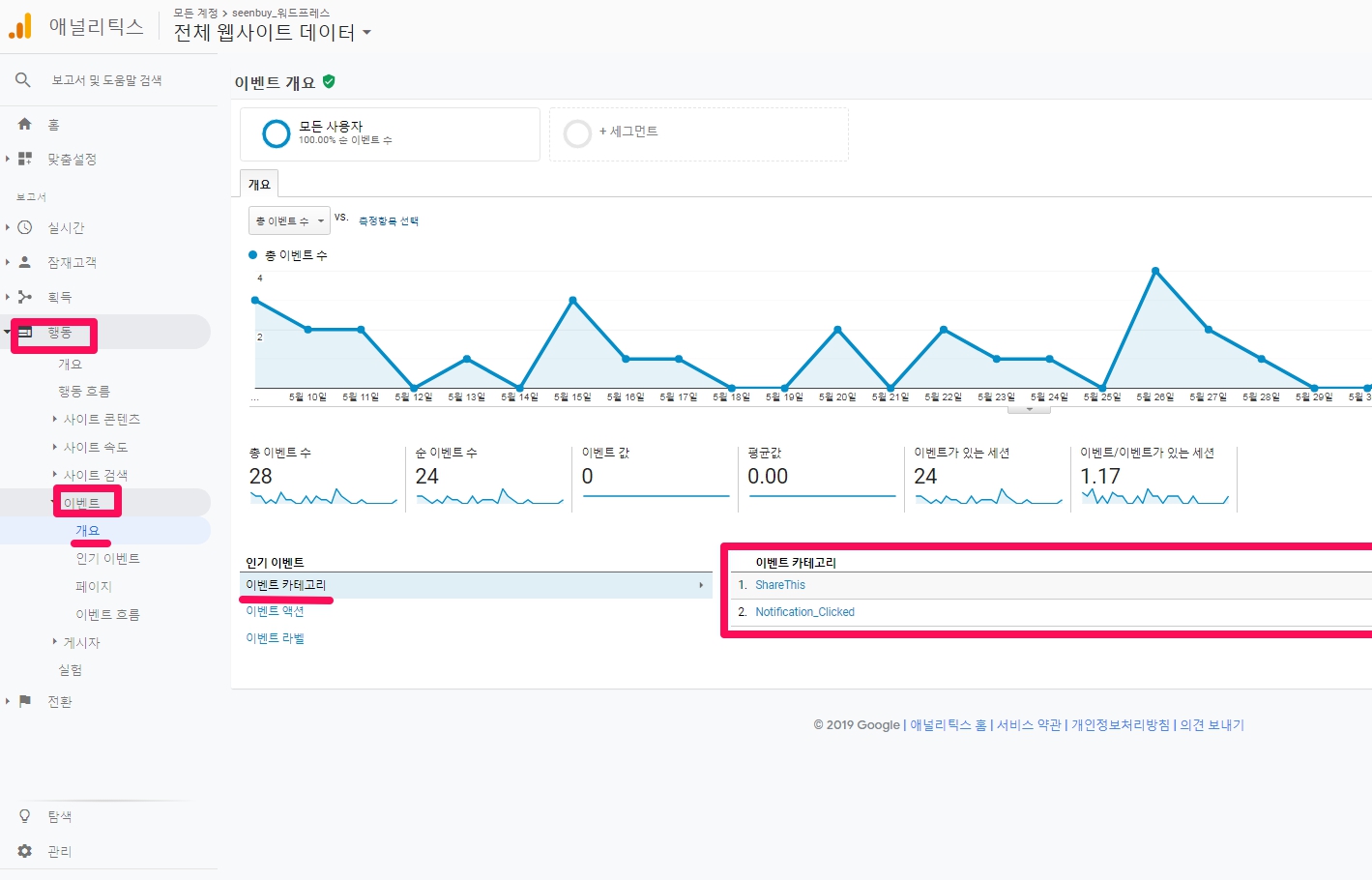Expand the 사이트 콘텐츠 tree item
1372x880 pixels.
[x=102, y=419]
